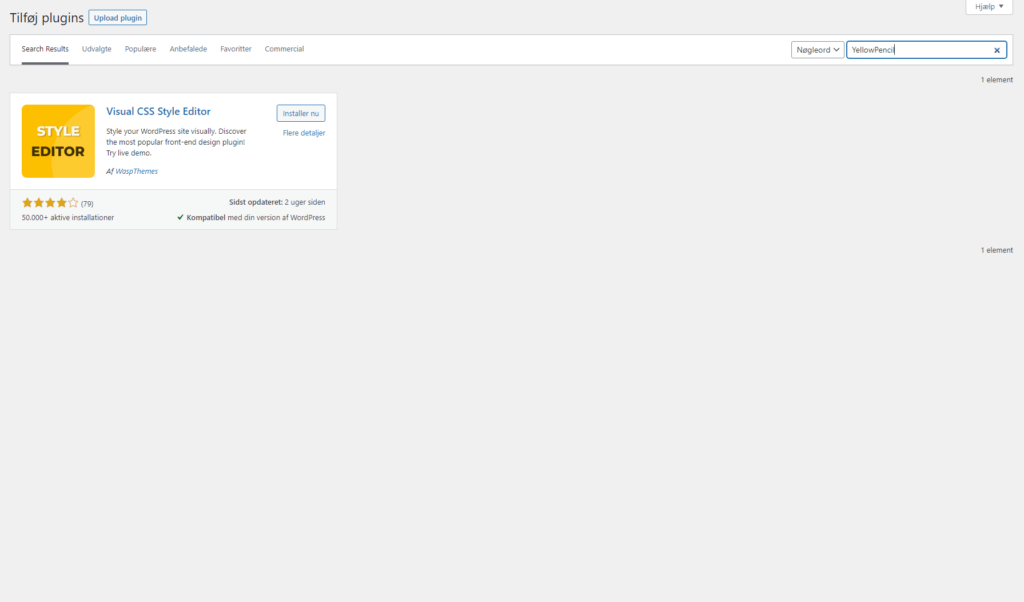Click the green Kompatibel checkmark icon
1024x602 pixels.
point(180,217)
